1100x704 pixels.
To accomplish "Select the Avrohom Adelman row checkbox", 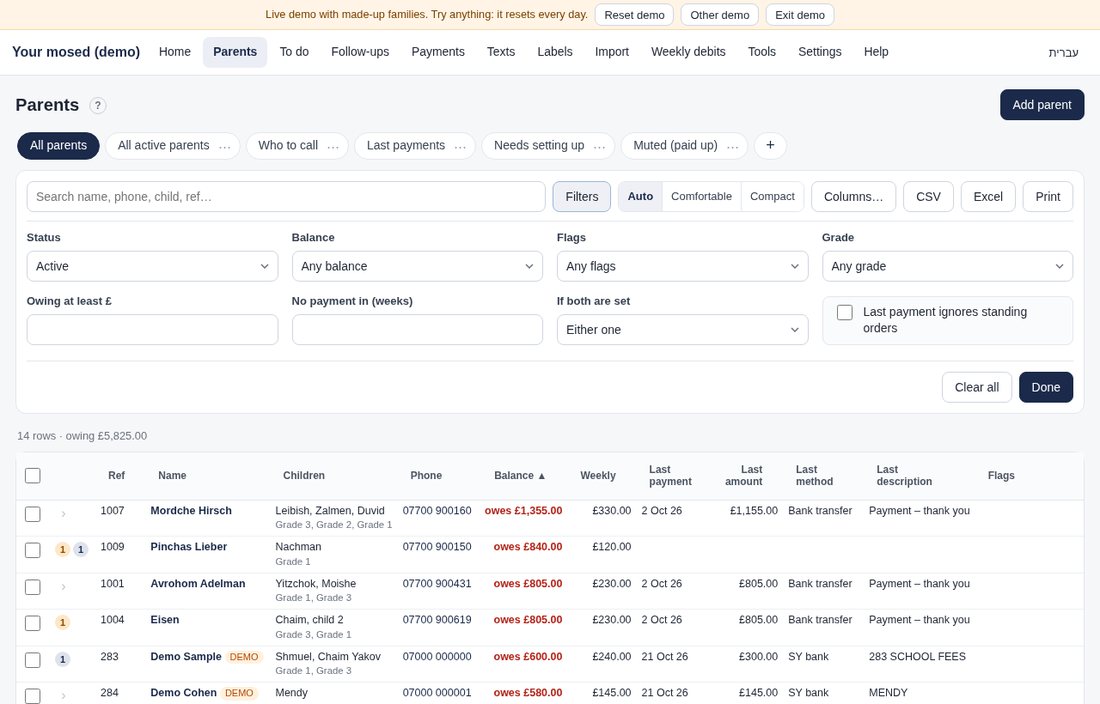I will pos(33,587).
